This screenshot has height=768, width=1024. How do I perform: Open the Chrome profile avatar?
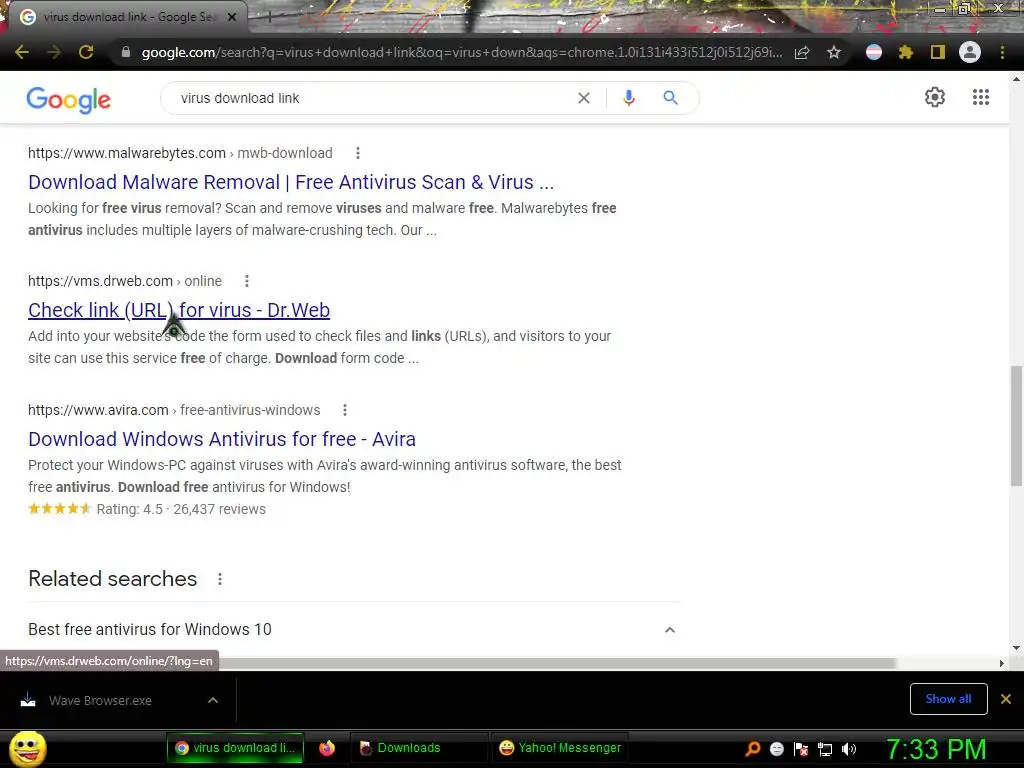(x=970, y=52)
